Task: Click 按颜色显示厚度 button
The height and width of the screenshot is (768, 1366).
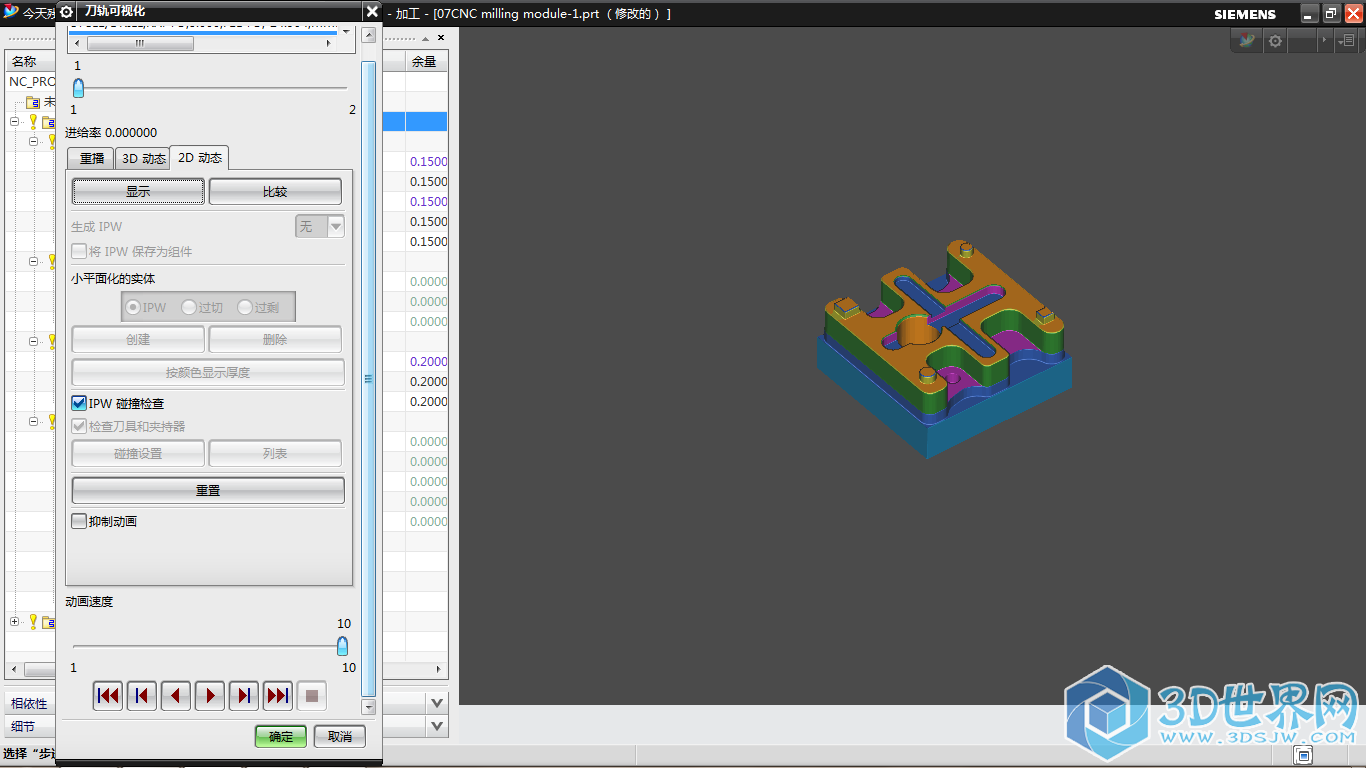Action: tap(208, 372)
